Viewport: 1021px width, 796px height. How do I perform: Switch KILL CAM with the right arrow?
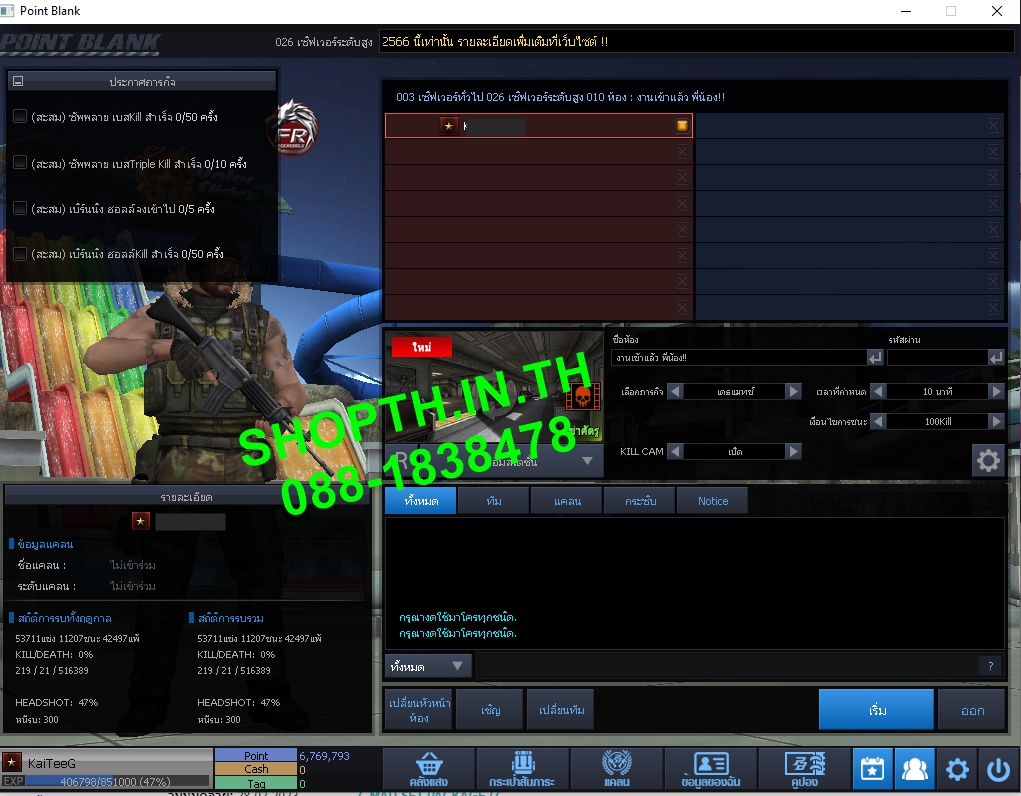click(x=793, y=451)
